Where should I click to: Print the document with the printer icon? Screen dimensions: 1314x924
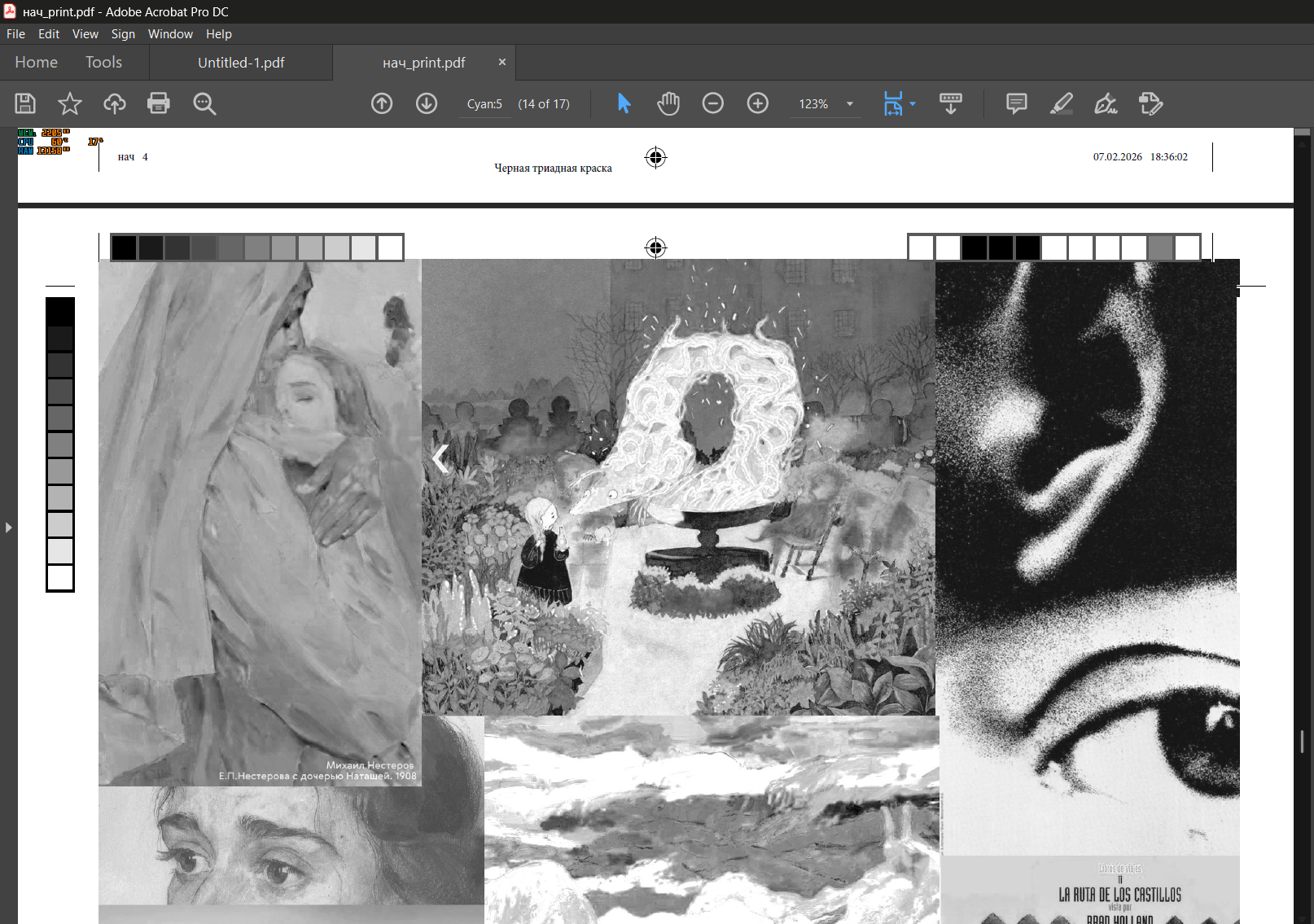[x=159, y=103]
